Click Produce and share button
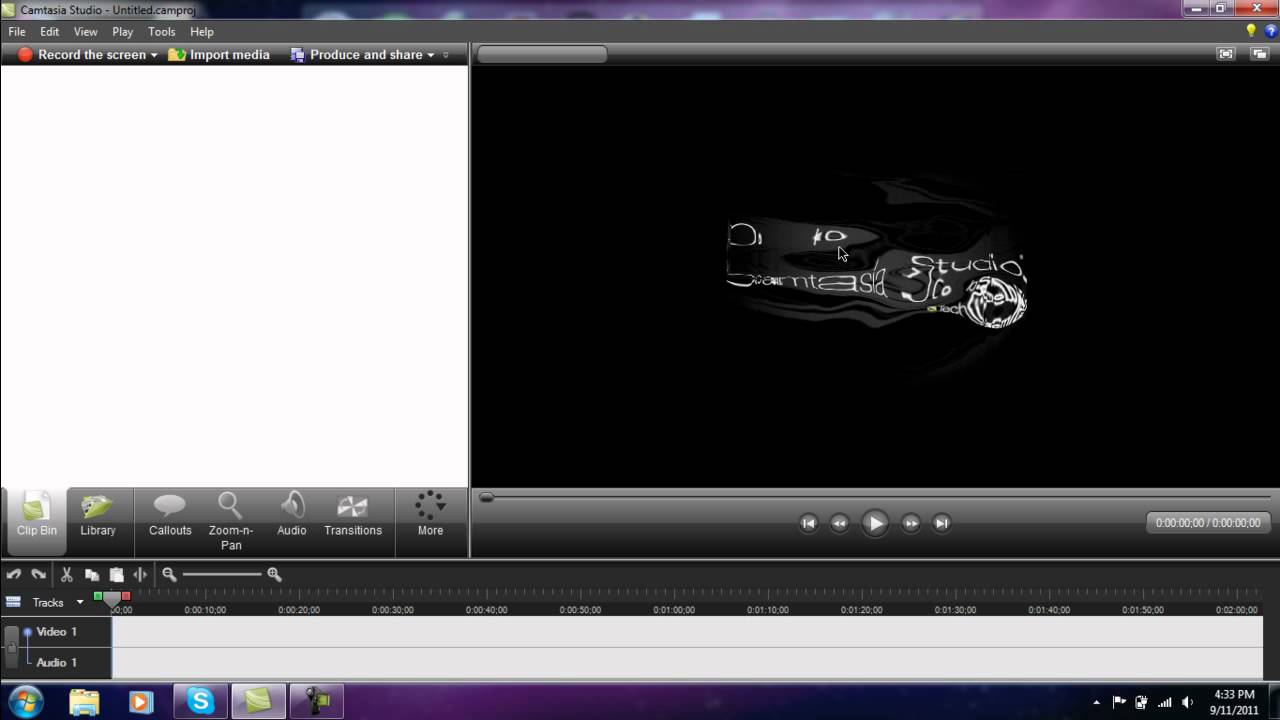The height and width of the screenshot is (720, 1280). click(356, 55)
